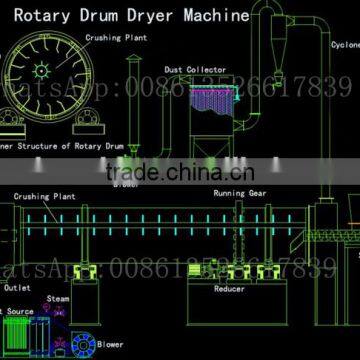This screenshot has height=360, width=360.
Task: Click the "Rotary Drum Dryer Machine" title
Action: [x=131, y=16]
